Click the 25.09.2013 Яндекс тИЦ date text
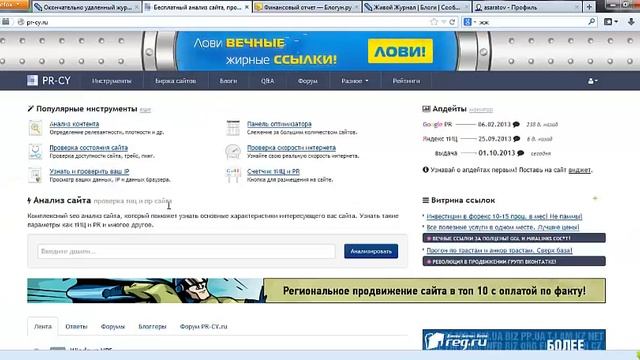Viewport: 640px width, 360px height. pyautogui.click(x=495, y=139)
